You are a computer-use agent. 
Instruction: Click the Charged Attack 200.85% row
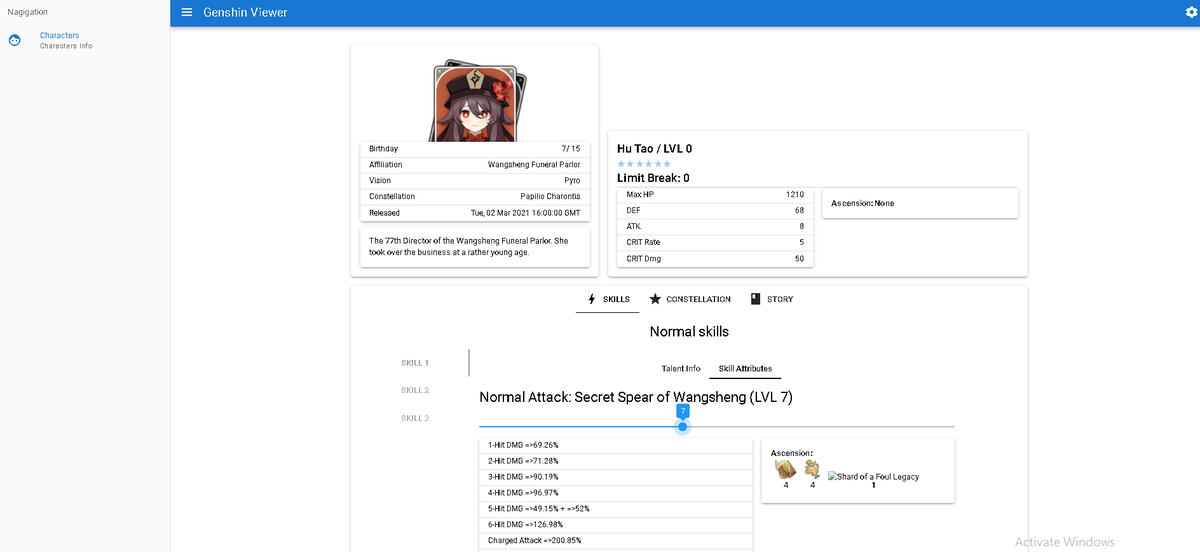pos(616,541)
